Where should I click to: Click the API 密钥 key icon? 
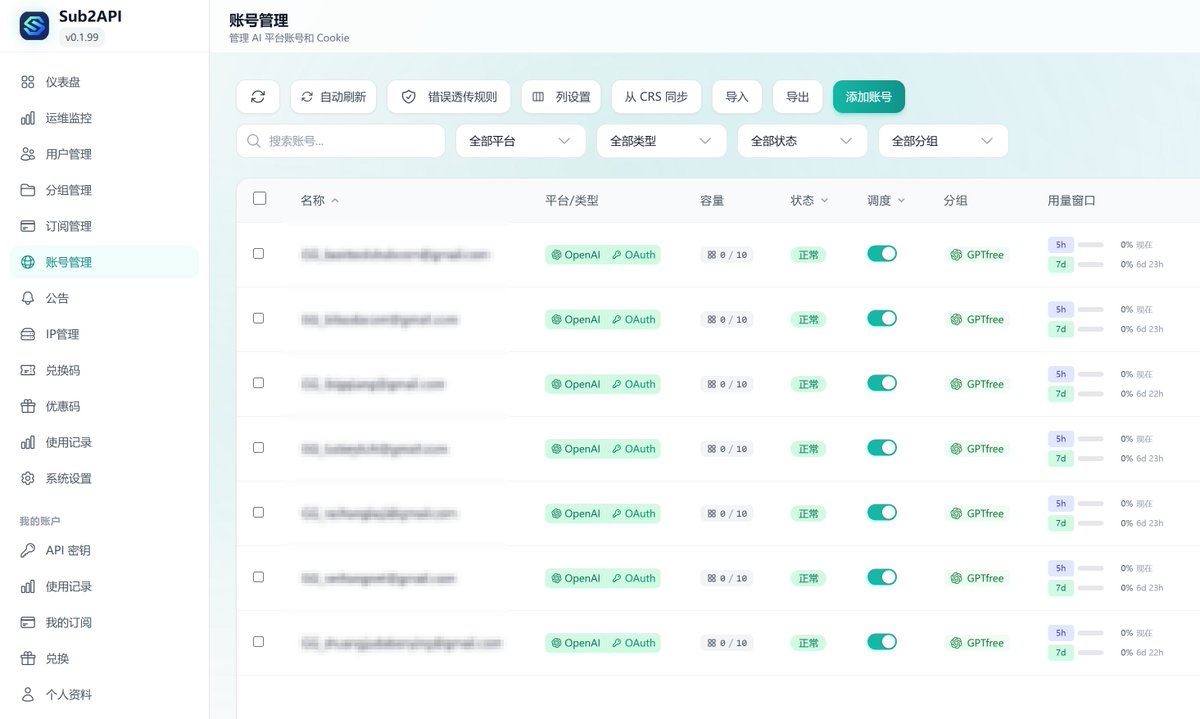pos(28,550)
